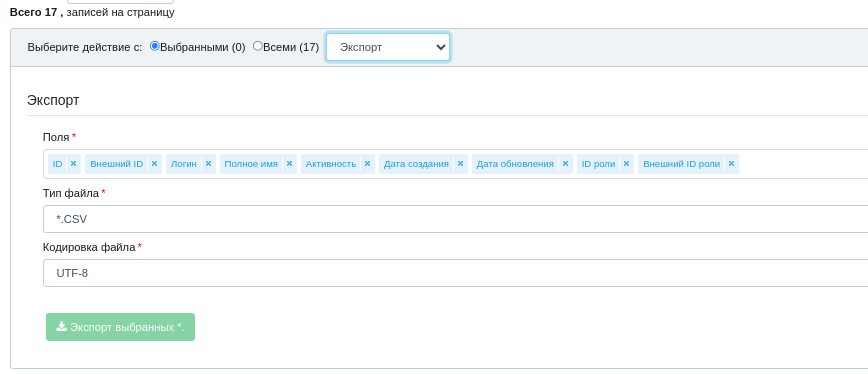
Task: Remove the Внешний ID роли tag
Action: pyautogui.click(x=731, y=164)
